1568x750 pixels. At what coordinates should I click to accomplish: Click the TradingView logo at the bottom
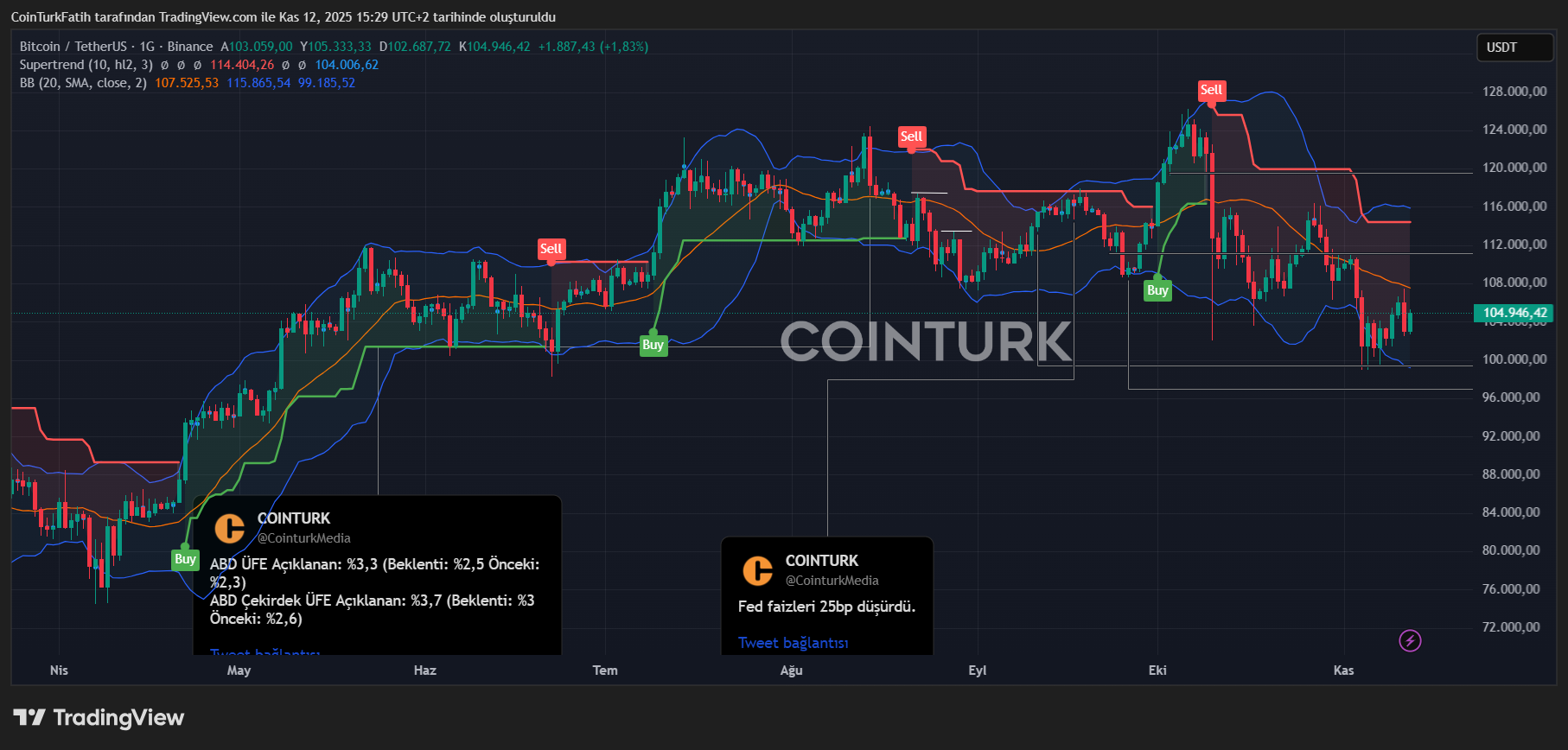pyautogui.click(x=99, y=717)
